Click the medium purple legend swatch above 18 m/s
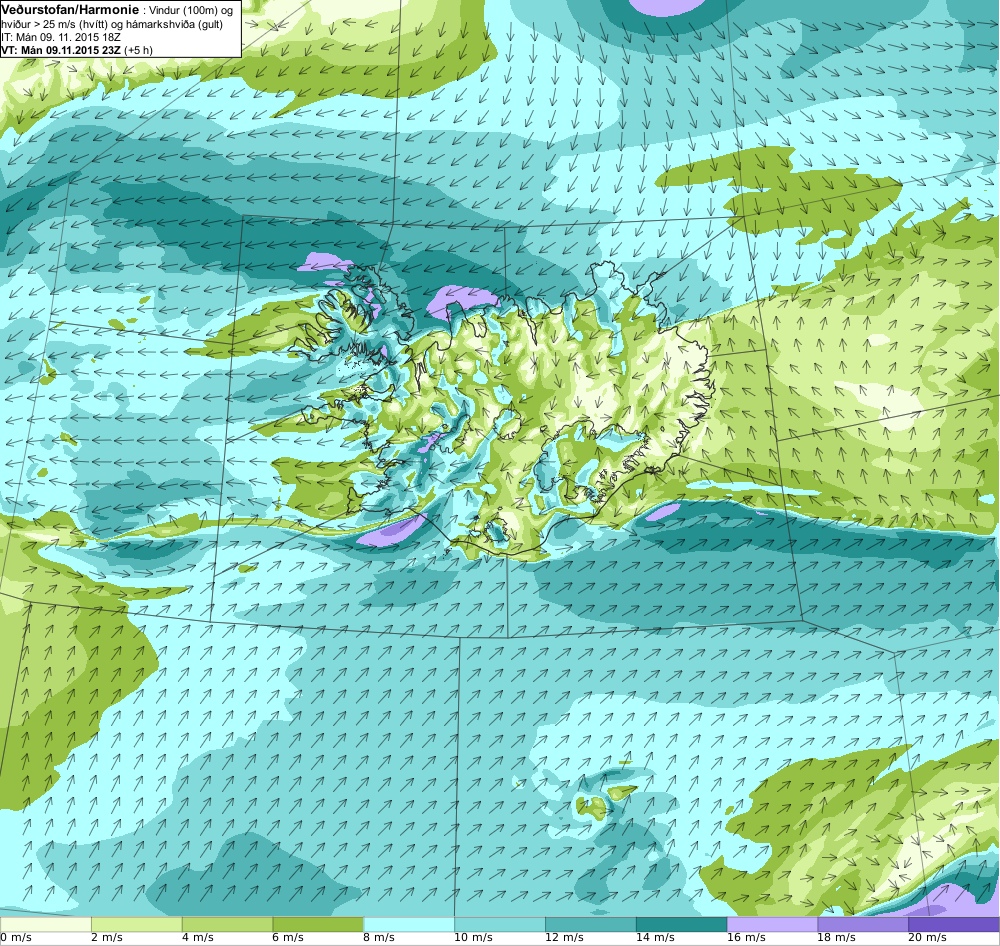 tap(864, 924)
